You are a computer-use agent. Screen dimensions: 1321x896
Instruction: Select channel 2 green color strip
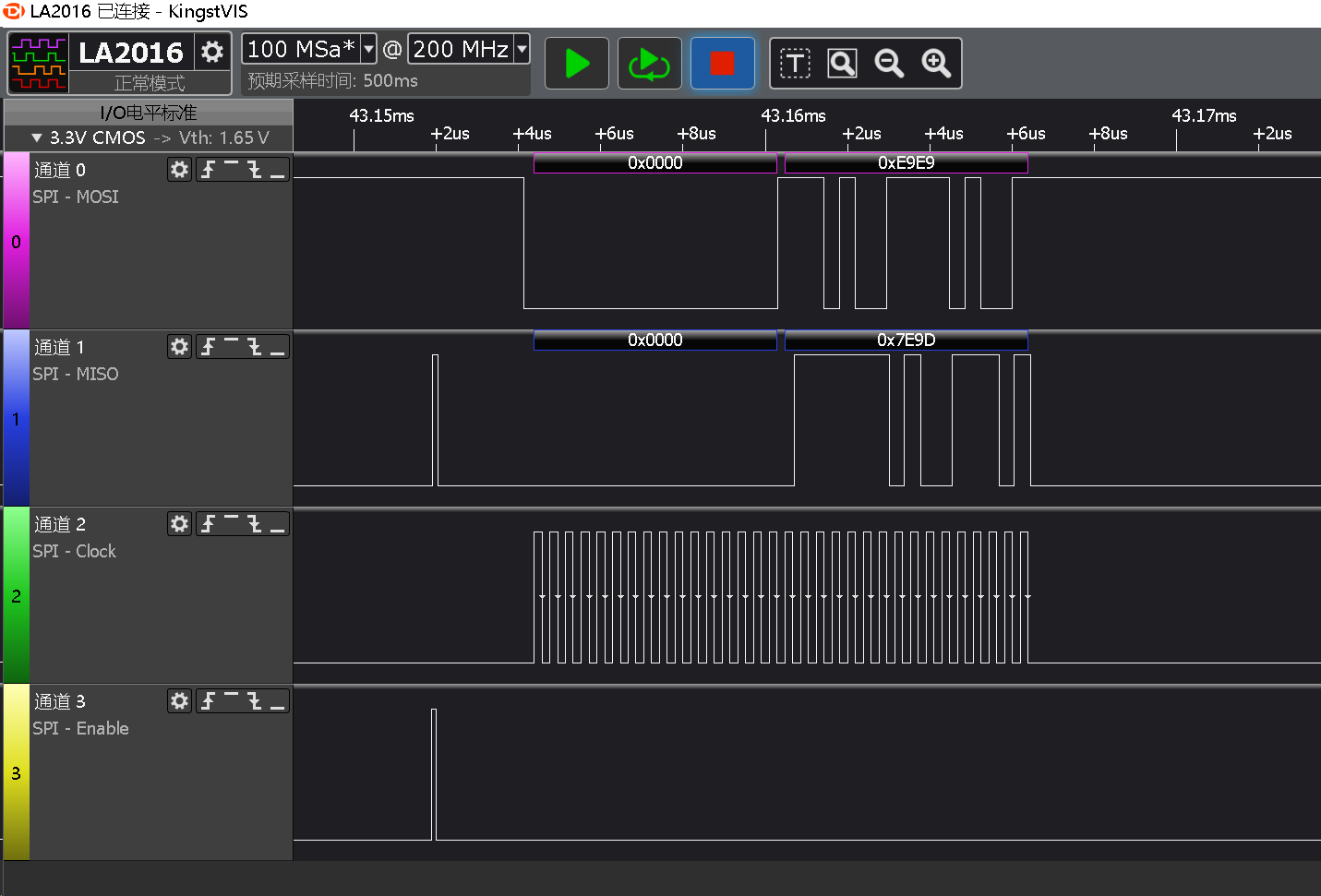click(x=16, y=595)
